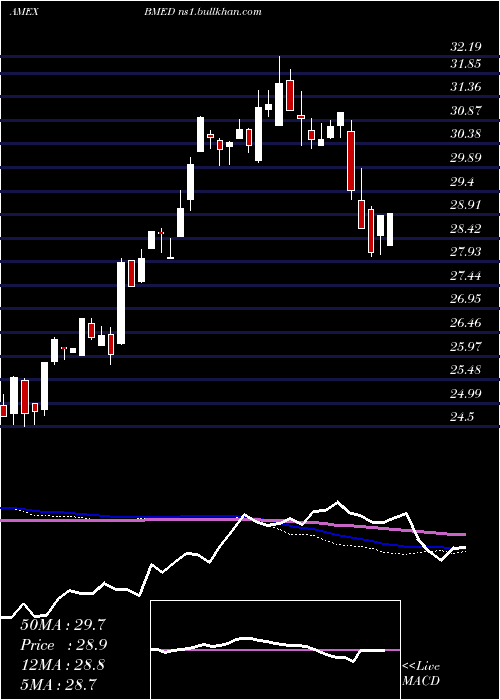Click the 25.48 price axis label
The image size is (500, 700).
click(465, 370)
